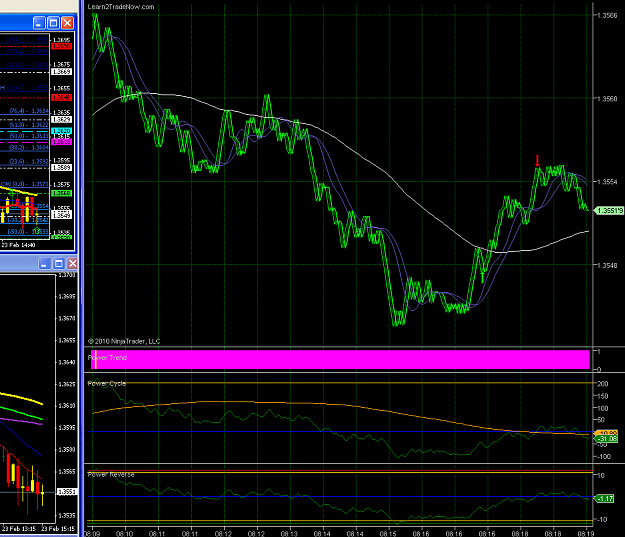The image size is (625, 537).
Task: Click the 1.3560 price axis label
Action: 606,98
